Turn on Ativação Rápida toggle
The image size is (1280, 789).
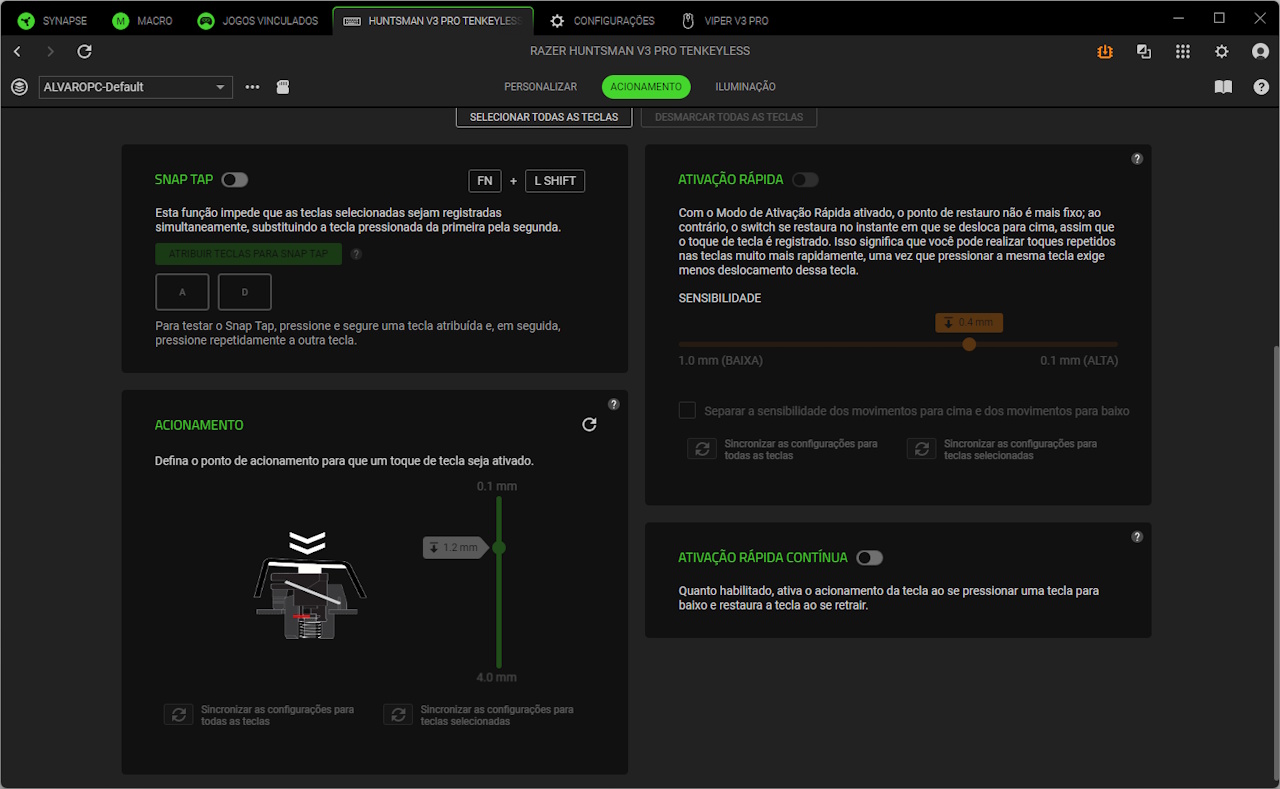pos(805,180)
